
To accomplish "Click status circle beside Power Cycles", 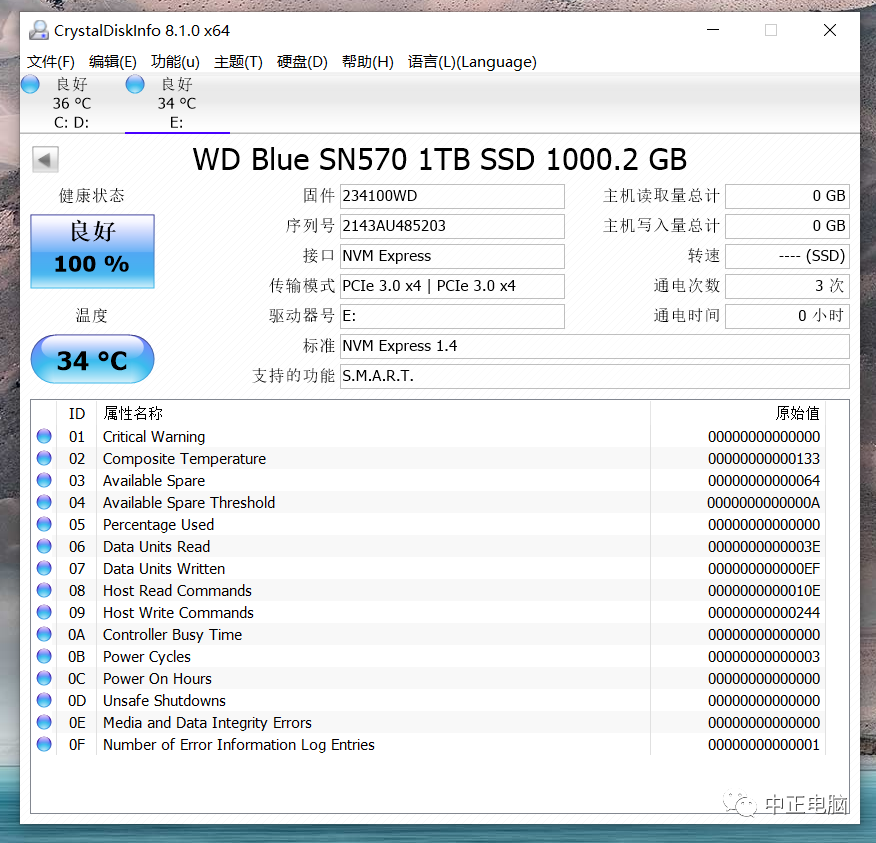I will click(x=44, y=656).
